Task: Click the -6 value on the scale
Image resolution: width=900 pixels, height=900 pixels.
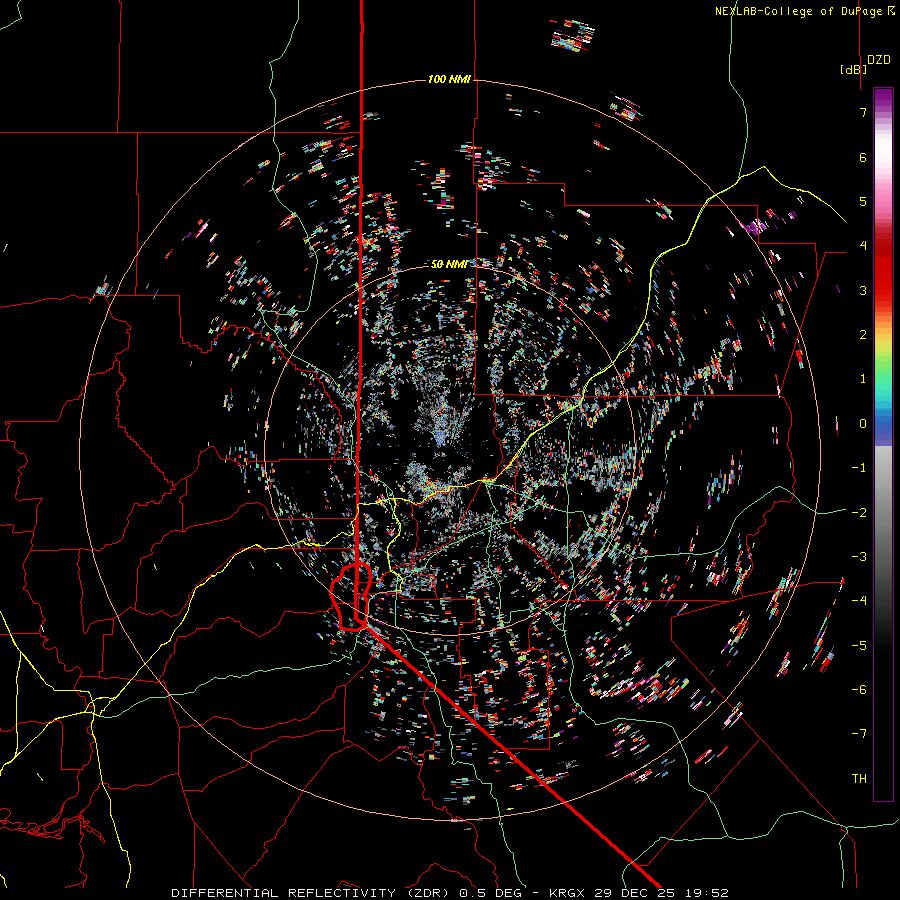Action: [x=859, y=690]
